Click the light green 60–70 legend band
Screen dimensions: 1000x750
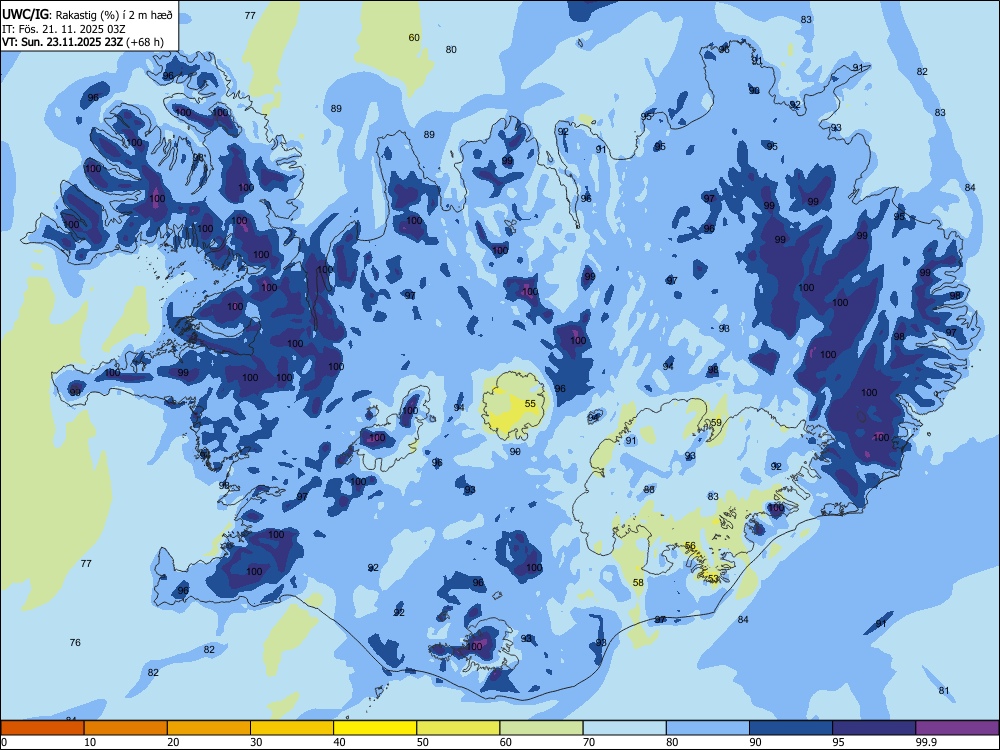pyautogui.click(x=541, y=728)
